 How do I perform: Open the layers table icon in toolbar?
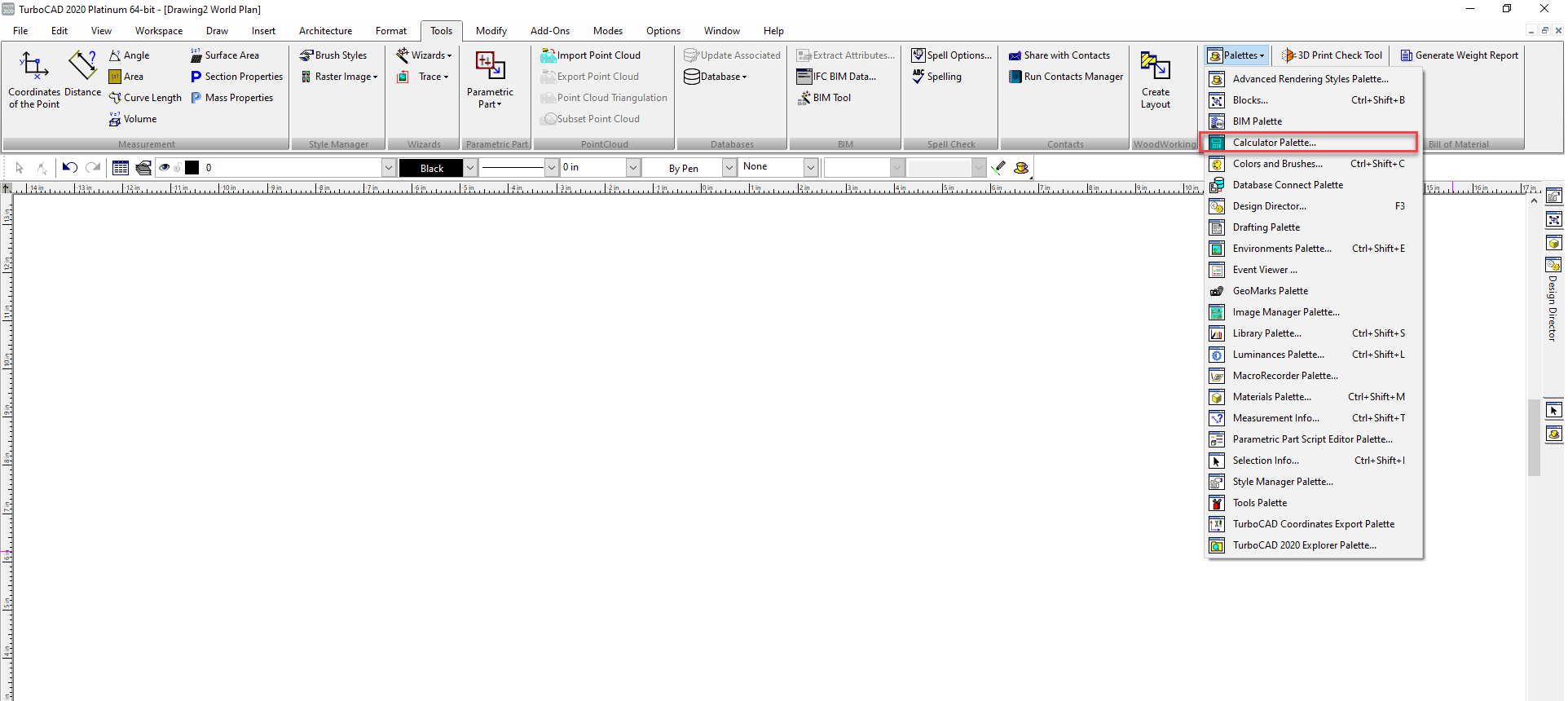(121, 168)
